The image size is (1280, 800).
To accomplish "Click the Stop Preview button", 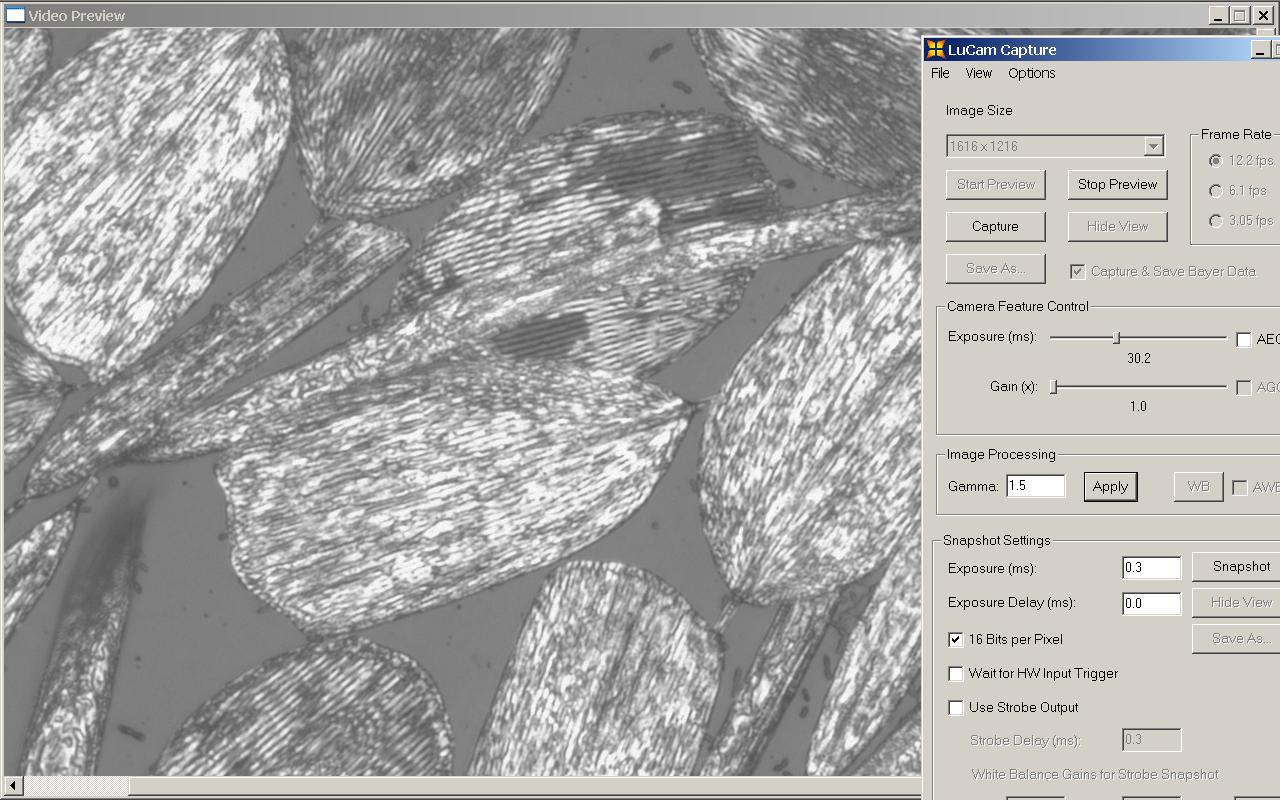I will (x=1117, y=184).
